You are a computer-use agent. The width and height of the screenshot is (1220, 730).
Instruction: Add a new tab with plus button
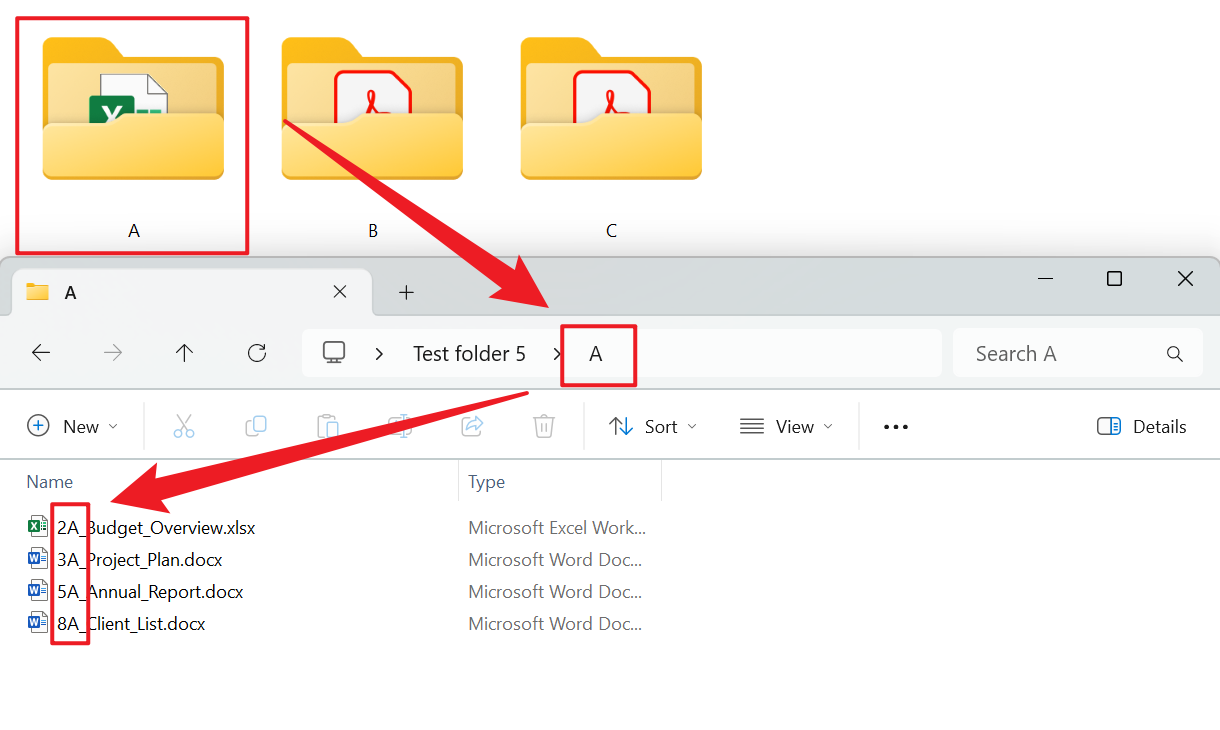pos(406,292)
